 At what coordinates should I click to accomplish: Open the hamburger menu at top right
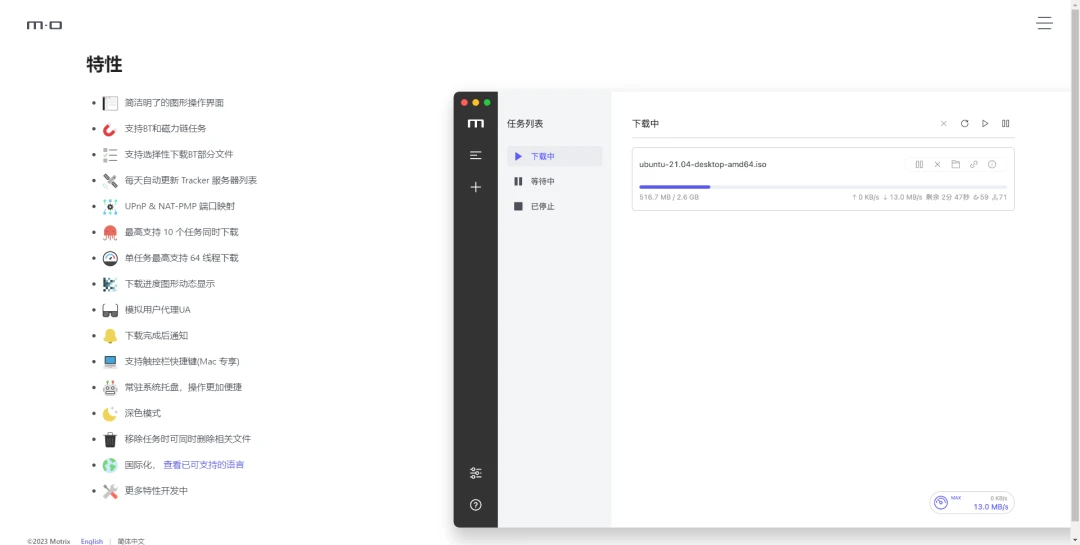(x=1043, y=23)
